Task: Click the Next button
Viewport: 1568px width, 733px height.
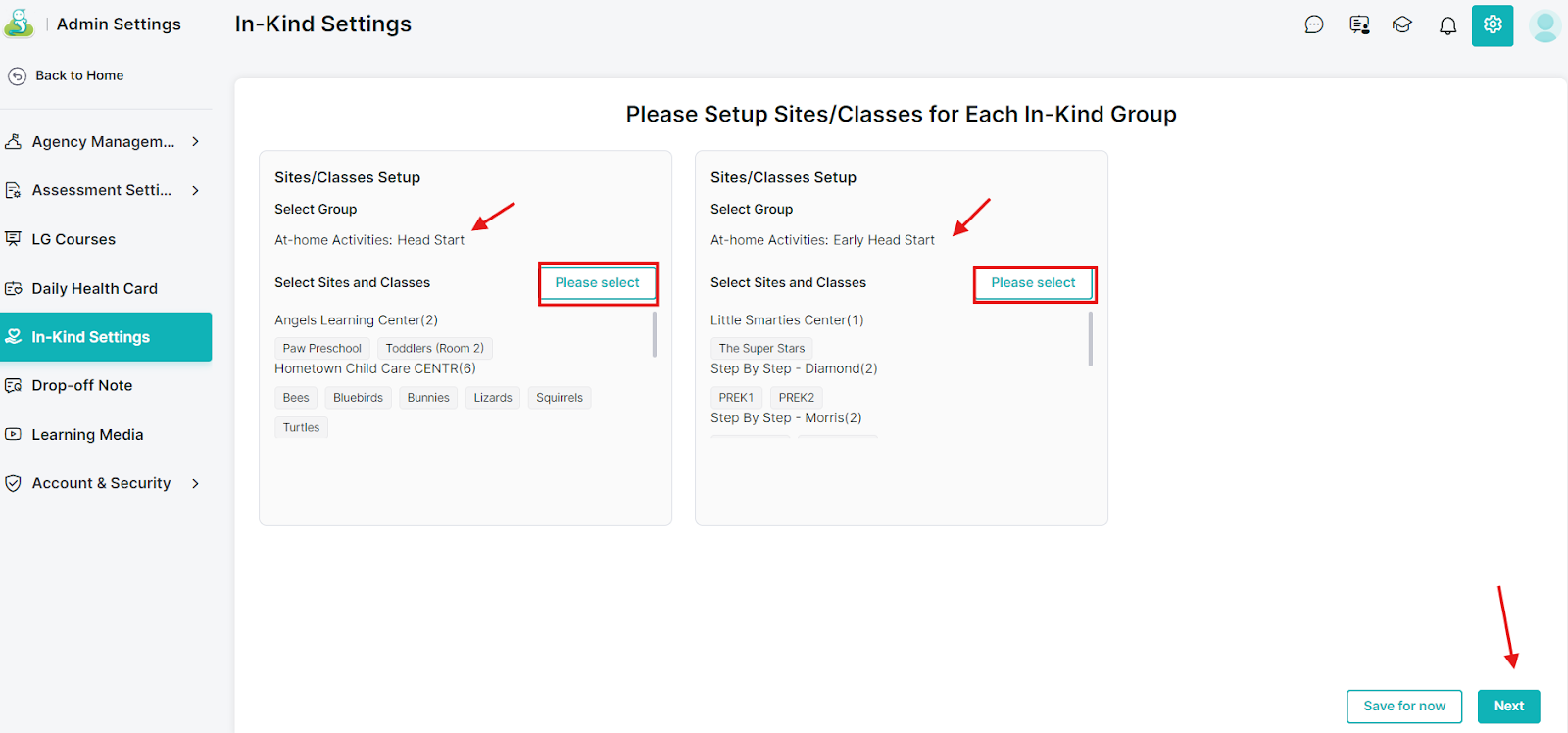Action: click(1509, 707)
